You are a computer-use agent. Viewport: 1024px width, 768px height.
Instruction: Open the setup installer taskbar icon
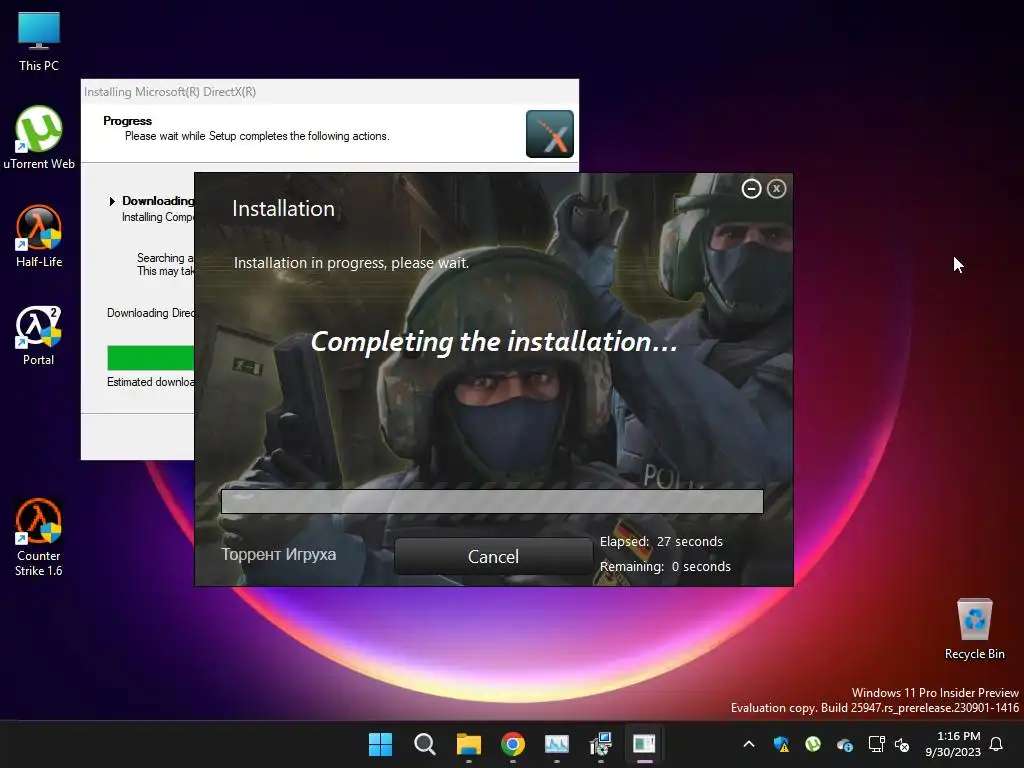(x=601, y=744)
